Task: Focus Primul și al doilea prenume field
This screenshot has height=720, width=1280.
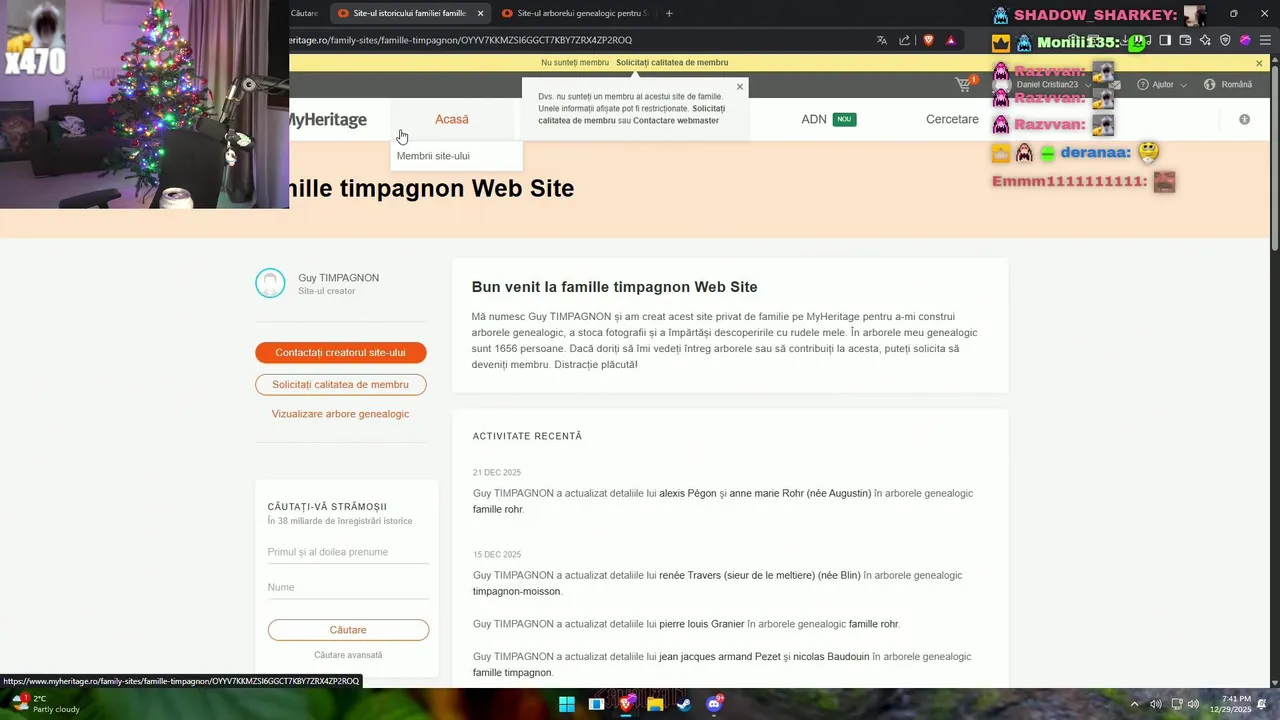Action: tap(348, 552)
